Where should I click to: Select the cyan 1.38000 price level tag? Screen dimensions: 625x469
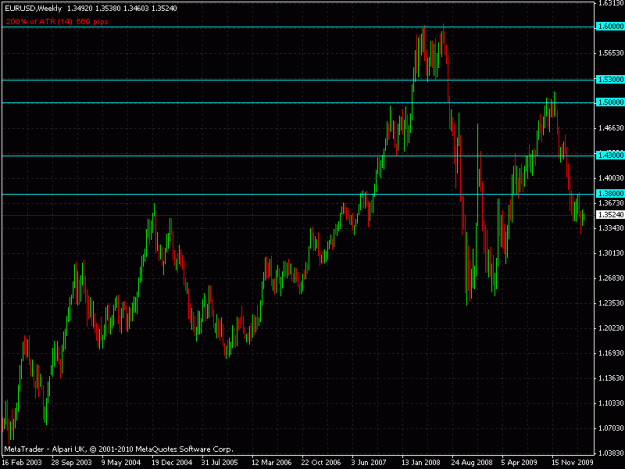point(610,194)
